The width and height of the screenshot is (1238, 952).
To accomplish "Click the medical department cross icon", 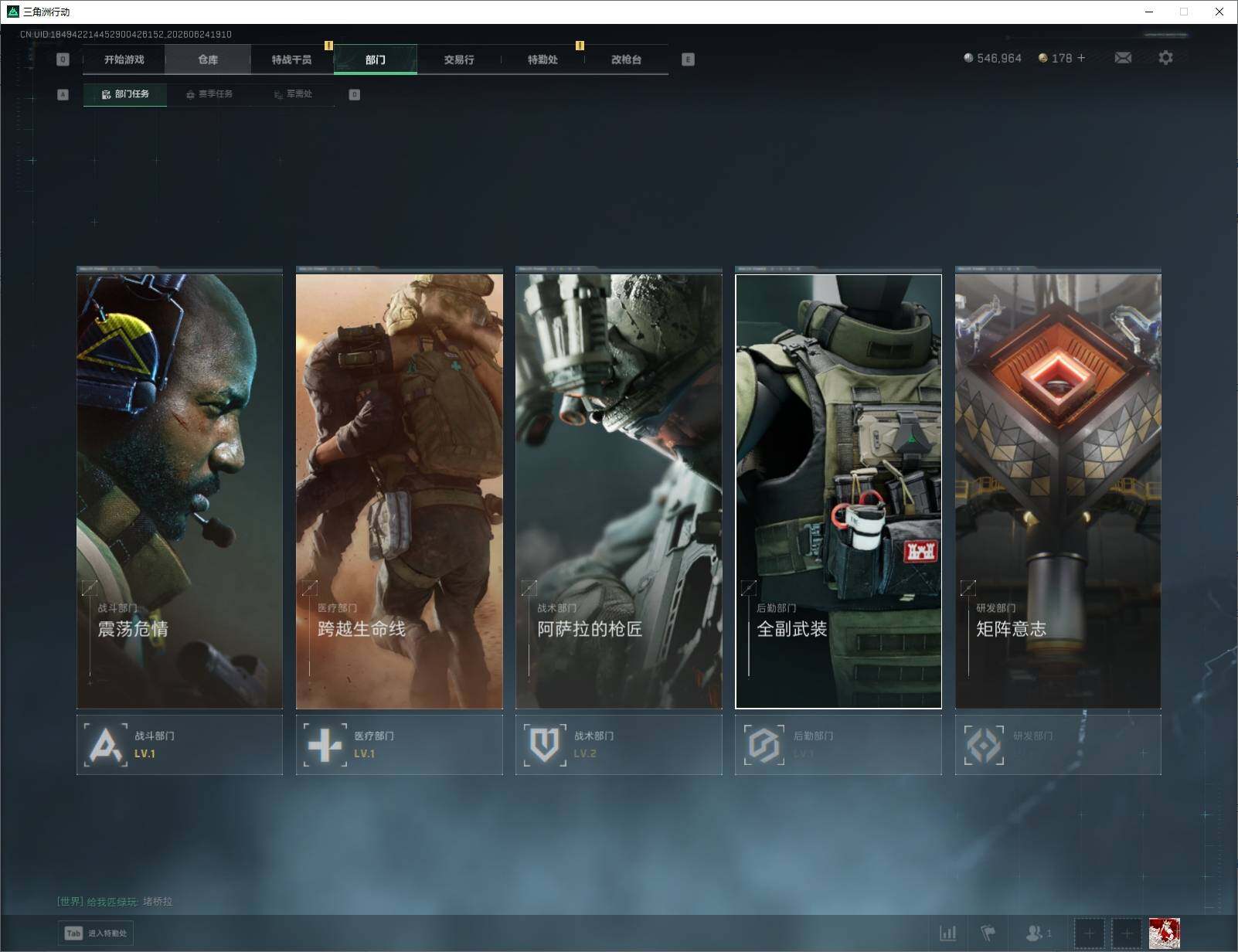I will click(325, 745).
